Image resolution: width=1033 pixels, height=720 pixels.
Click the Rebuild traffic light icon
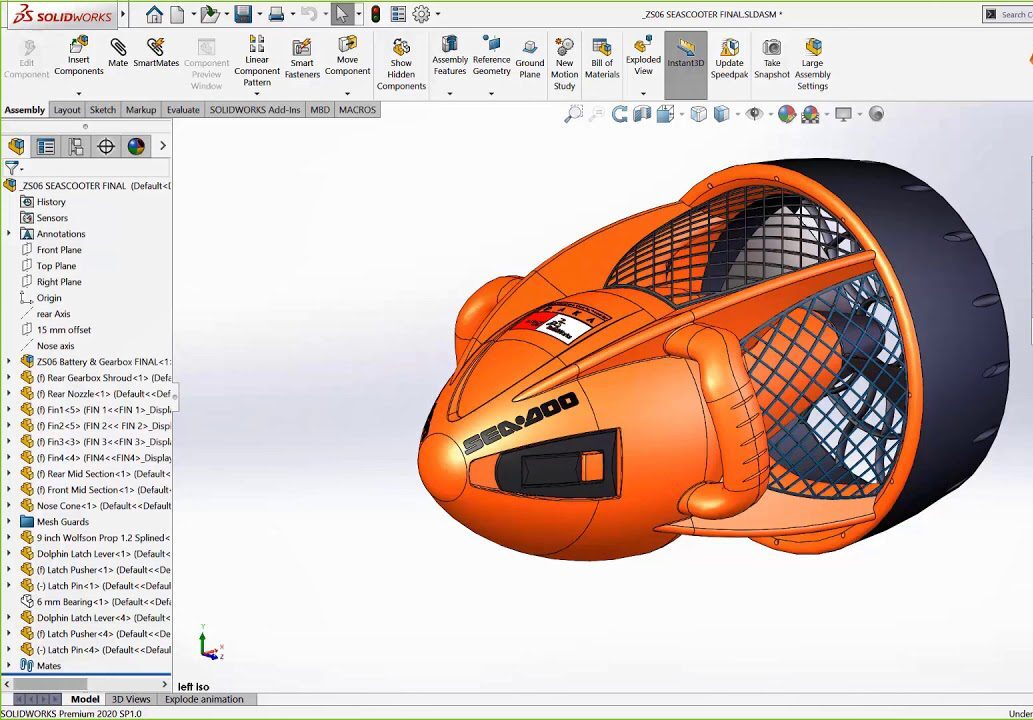(x=376, y=14)
